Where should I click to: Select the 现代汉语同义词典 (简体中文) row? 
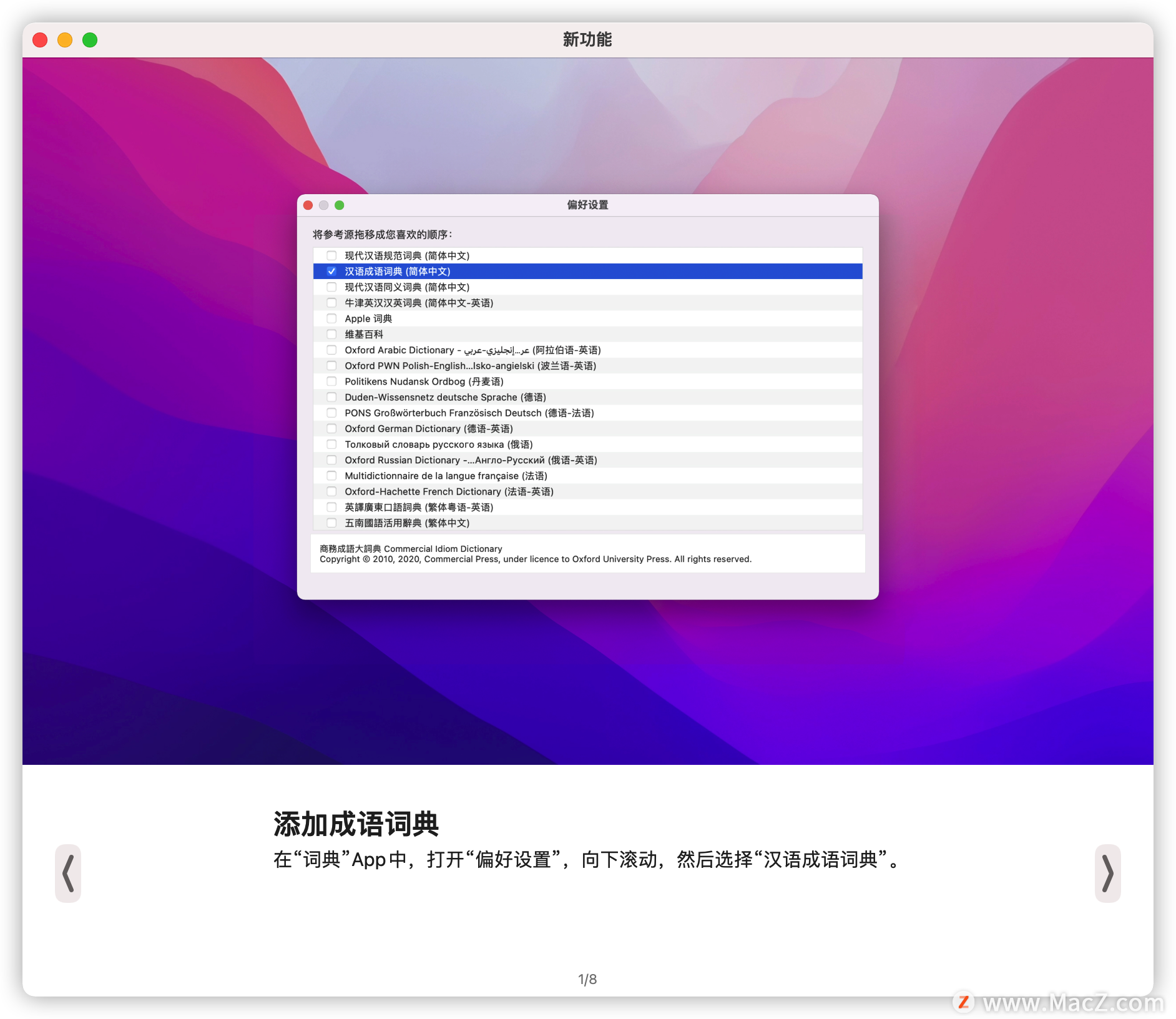coord(588,287)
